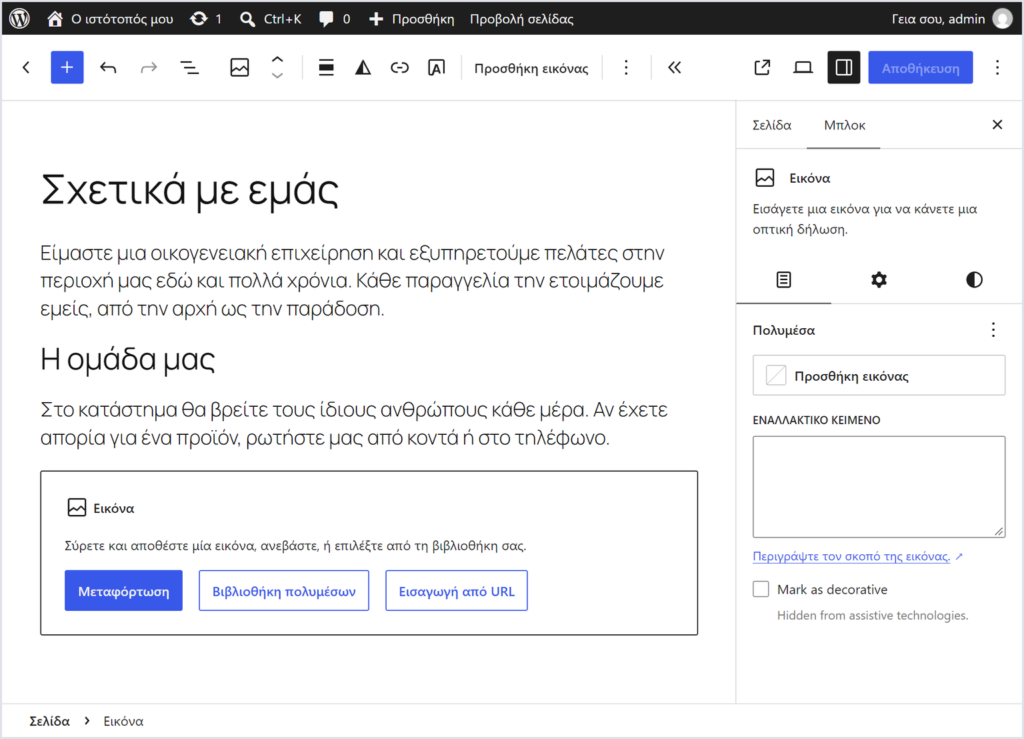Open the Προσθήκη menu in admin bar
1024x739 pixels.
[x=411, y=19]
